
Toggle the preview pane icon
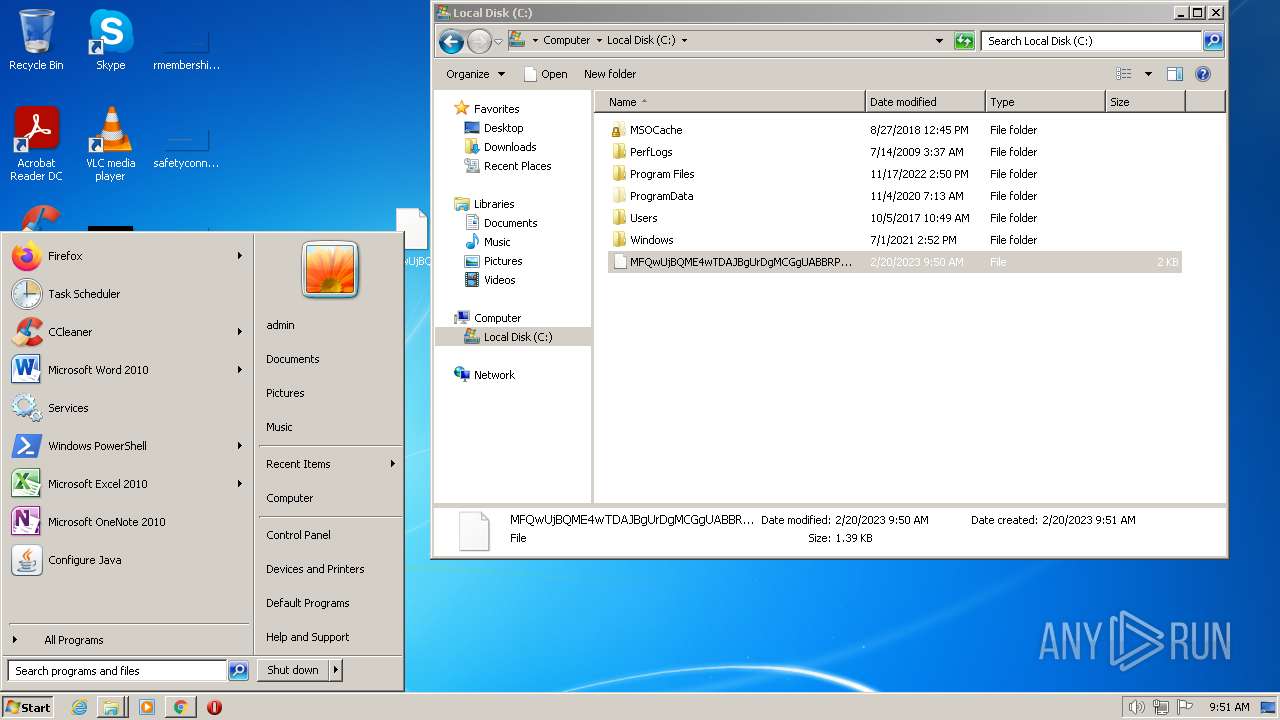[x=1175, y=74]
